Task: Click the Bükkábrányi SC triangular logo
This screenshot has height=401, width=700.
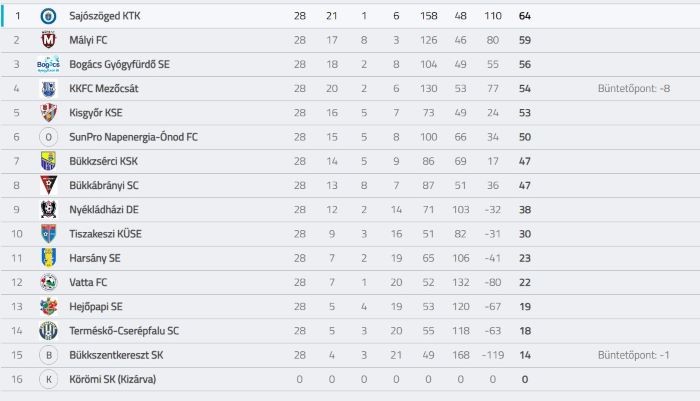Action: (48, 185)
